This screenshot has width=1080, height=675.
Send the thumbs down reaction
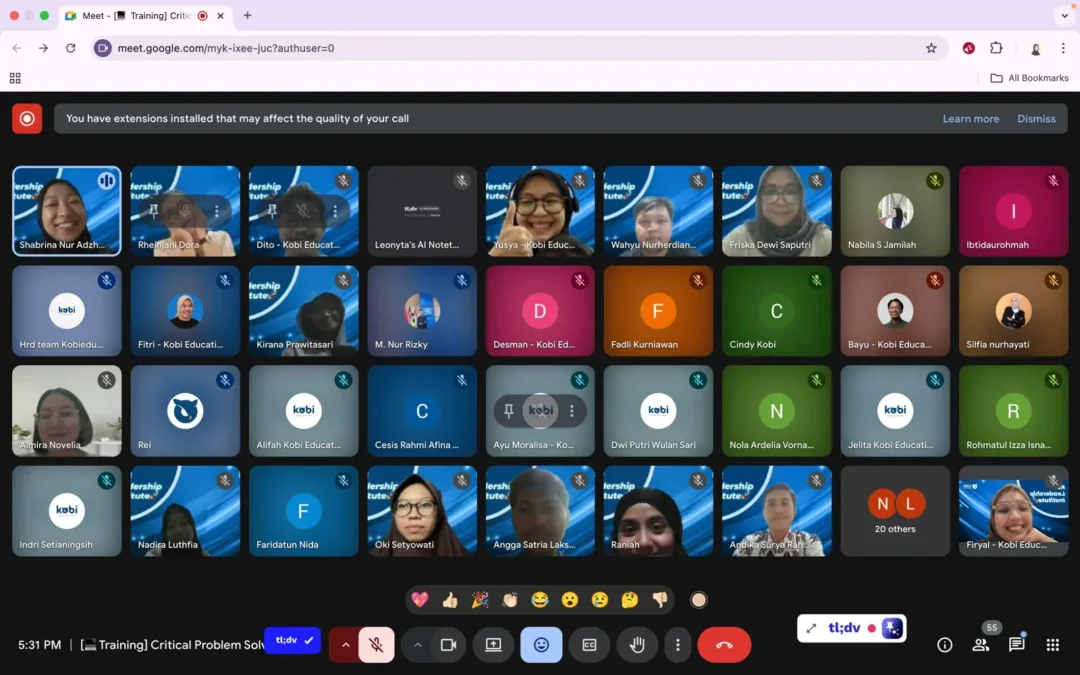click(660, 600)
